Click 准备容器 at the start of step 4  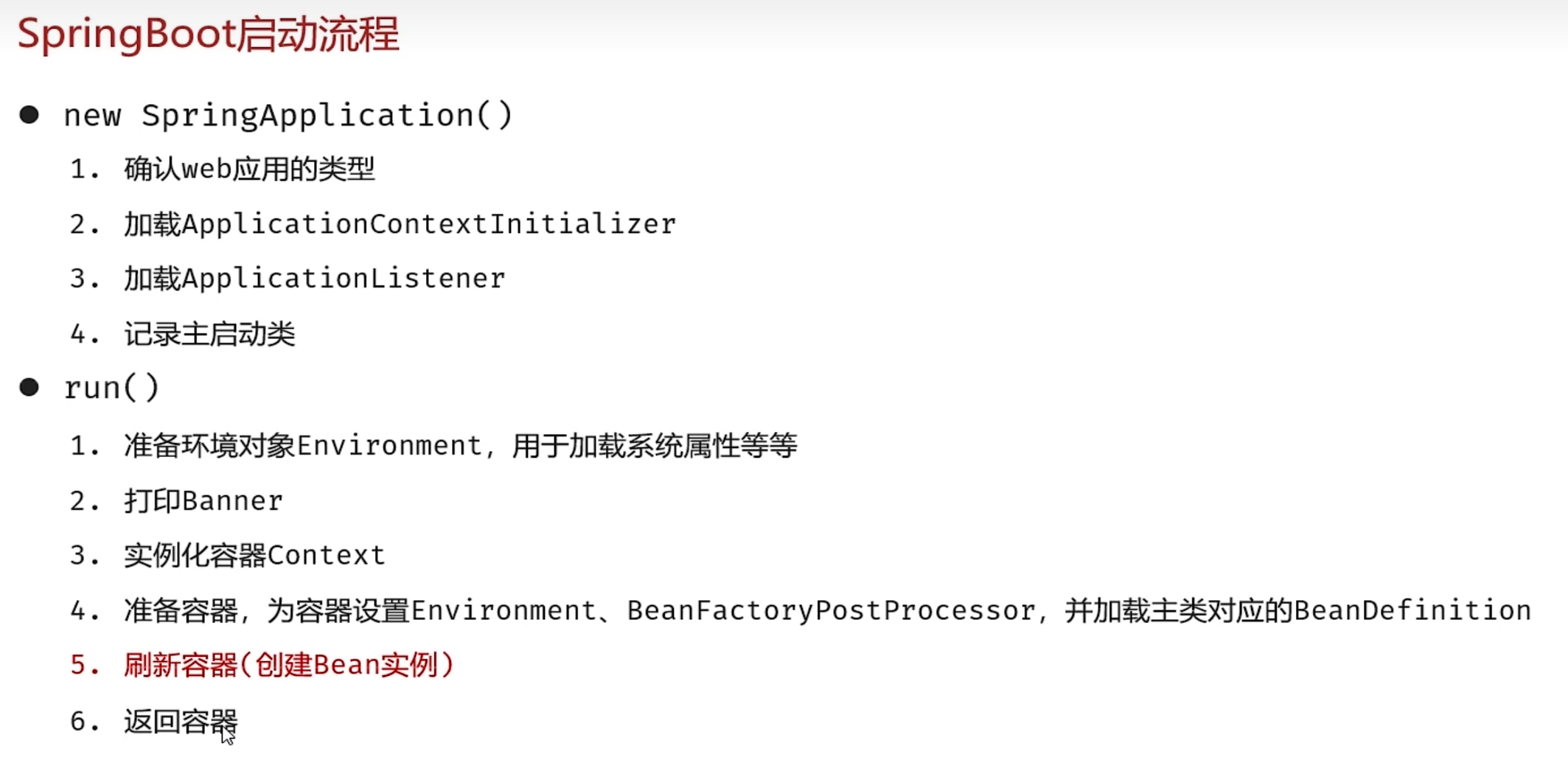181,611
